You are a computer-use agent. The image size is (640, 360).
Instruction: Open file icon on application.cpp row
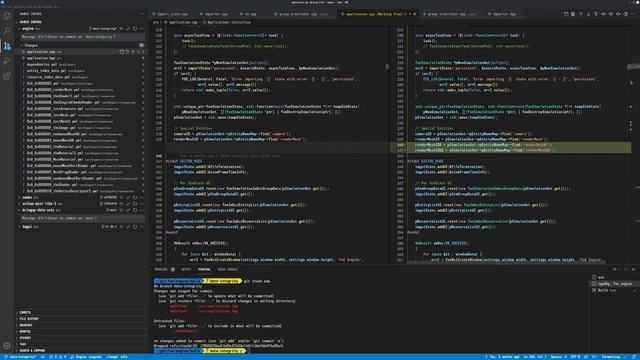tap(122, 52)
